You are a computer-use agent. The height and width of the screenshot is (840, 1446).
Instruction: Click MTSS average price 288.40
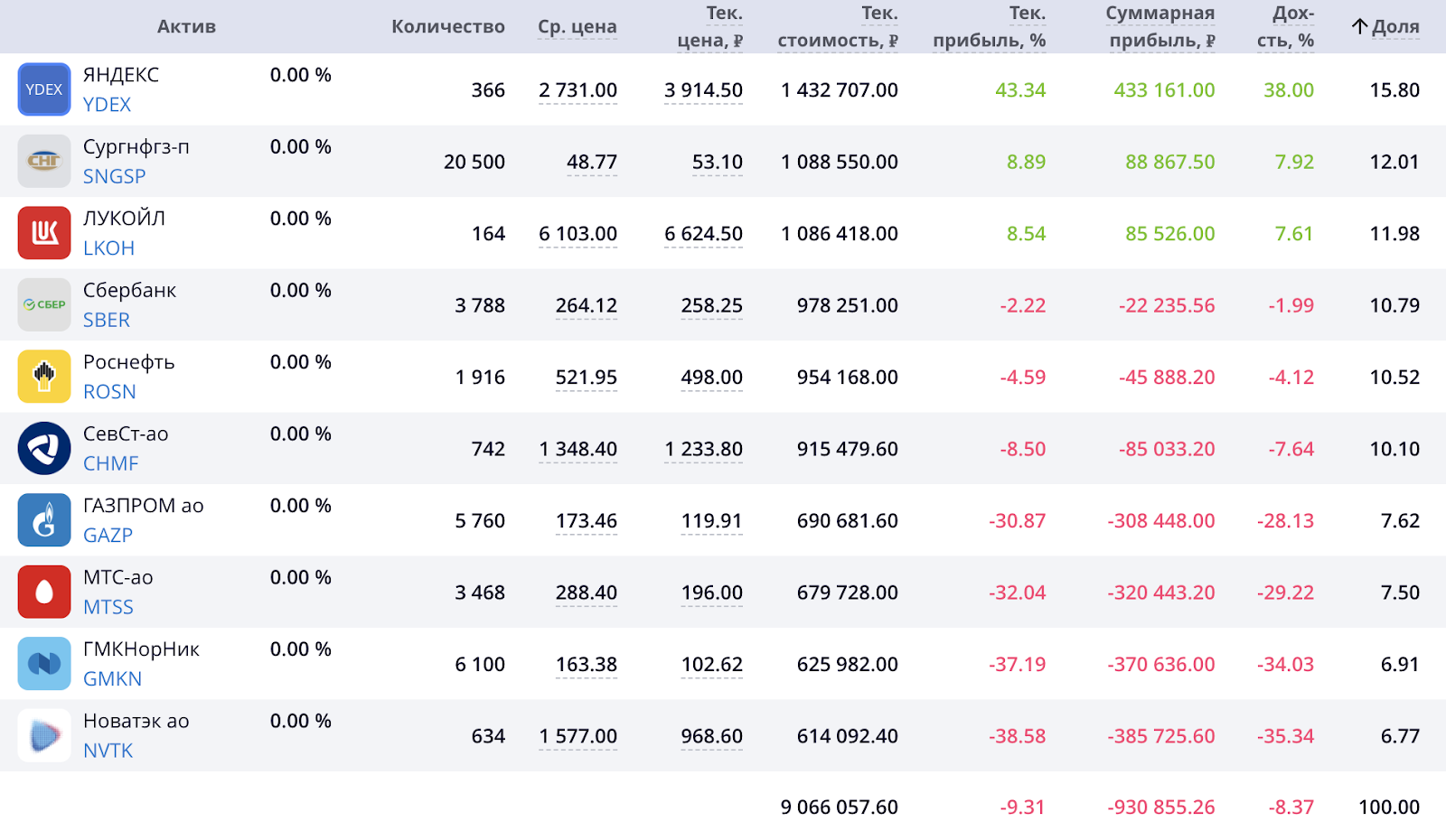[587, 593]
